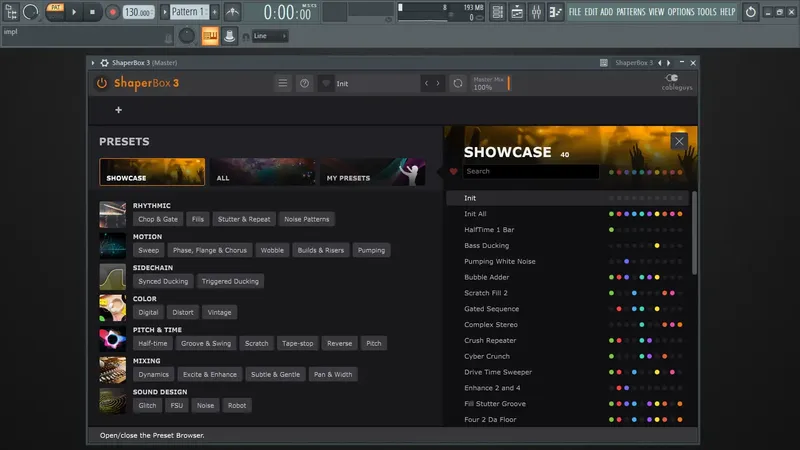Click the Search presets field

click(x=531, y=171)
